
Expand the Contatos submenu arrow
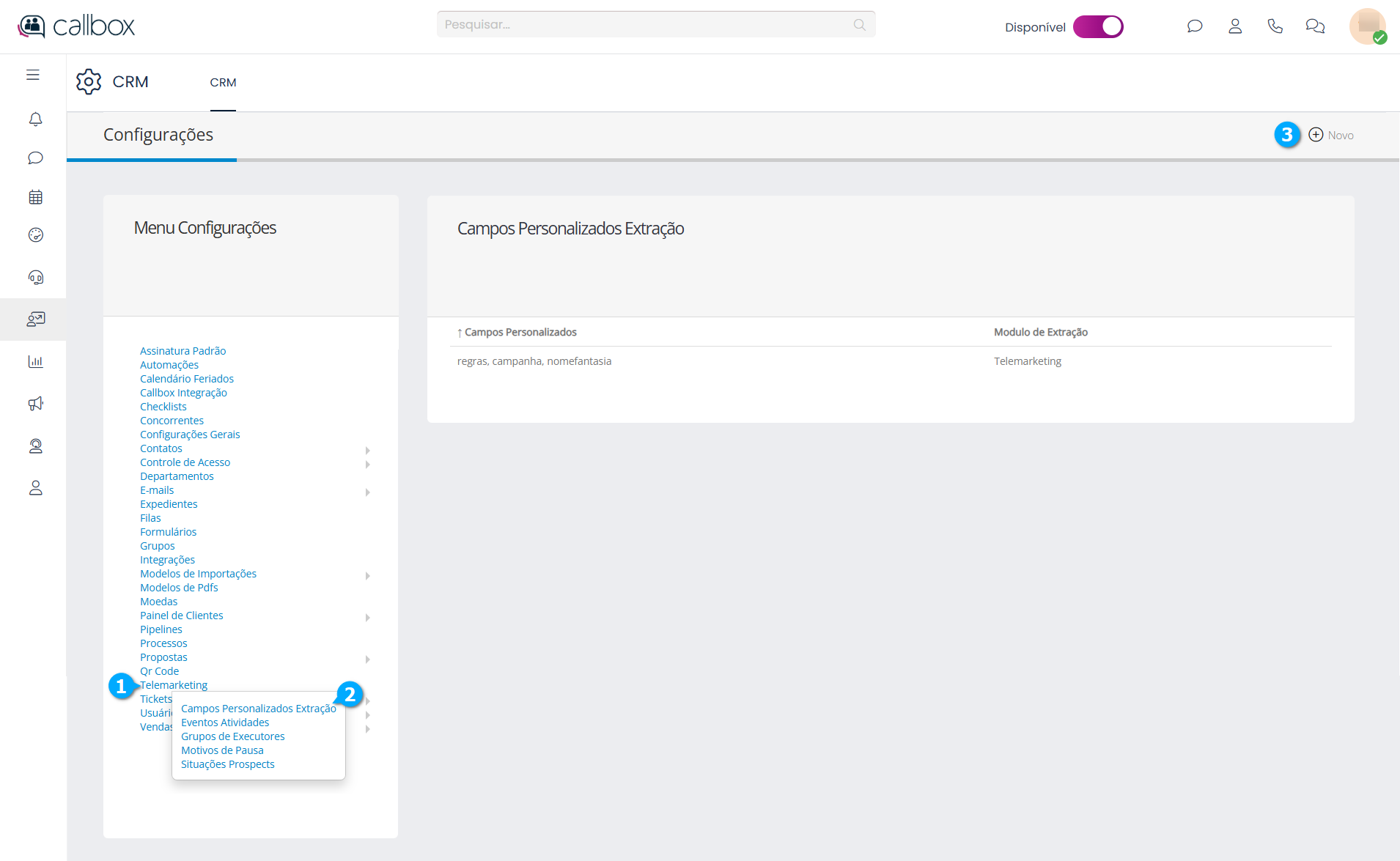pyautogui.click(x=367, y=450)
